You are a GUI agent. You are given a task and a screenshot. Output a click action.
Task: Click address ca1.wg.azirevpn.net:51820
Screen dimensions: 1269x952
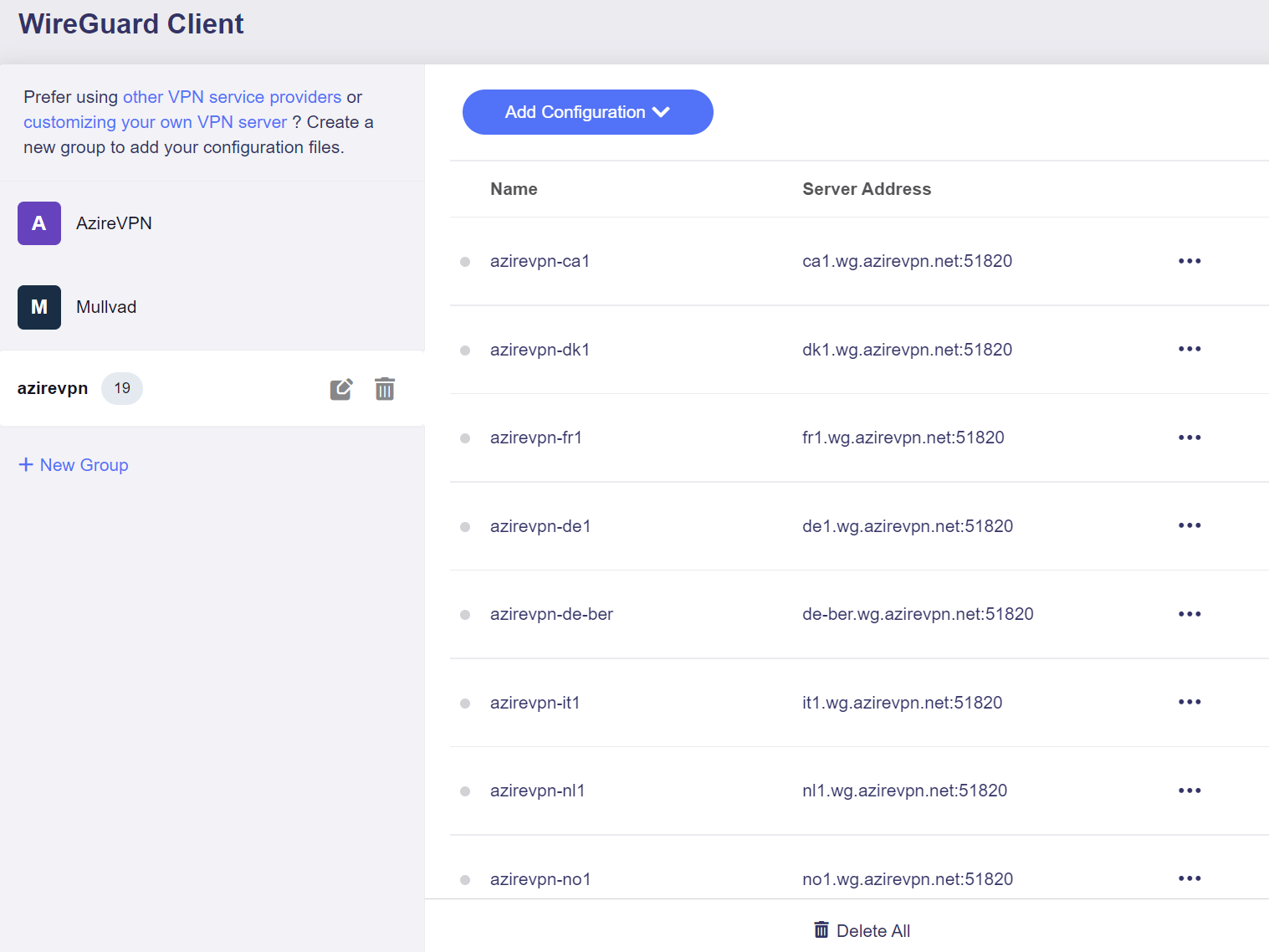907,261
